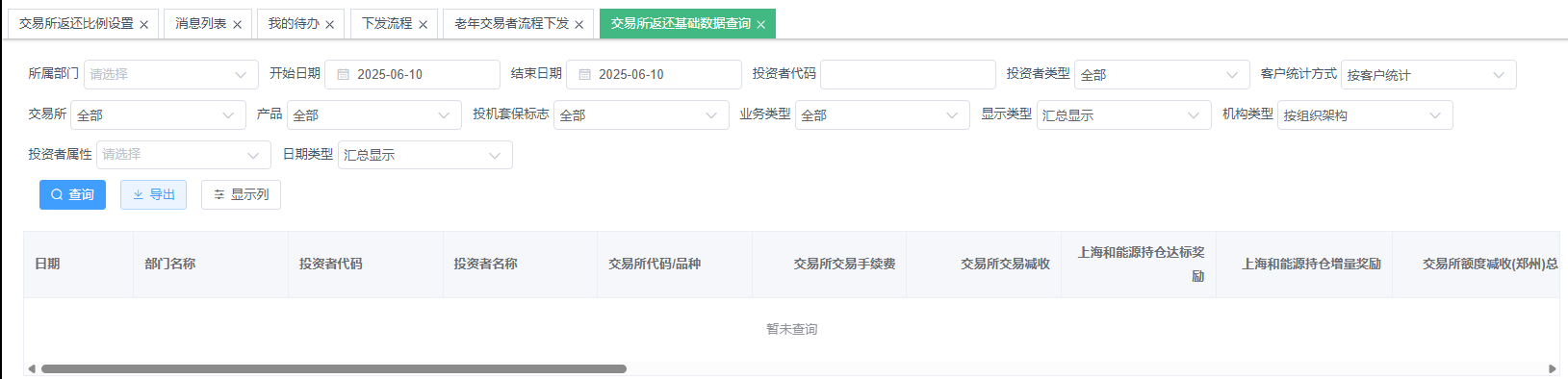The width and height of the screenshot is (1568, 379).
Task: Click the 开始日期 date field
Action: (412, 74)
